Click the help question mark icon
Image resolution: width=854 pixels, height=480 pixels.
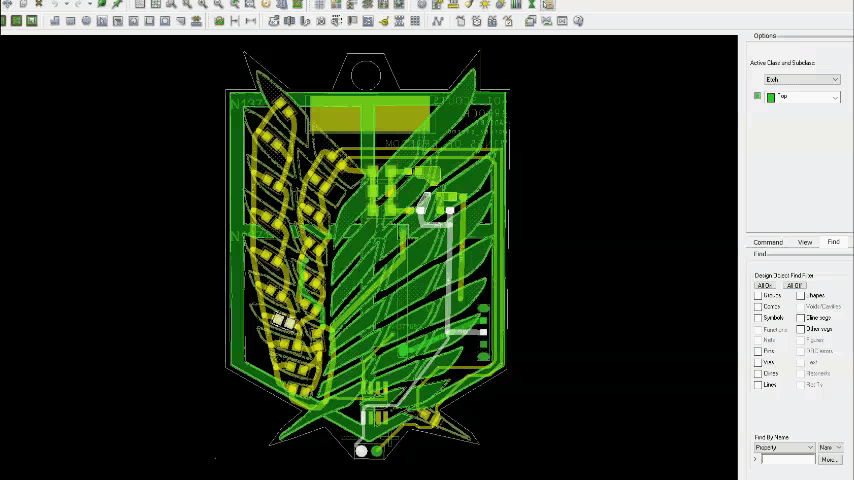(x=578, y=21)
